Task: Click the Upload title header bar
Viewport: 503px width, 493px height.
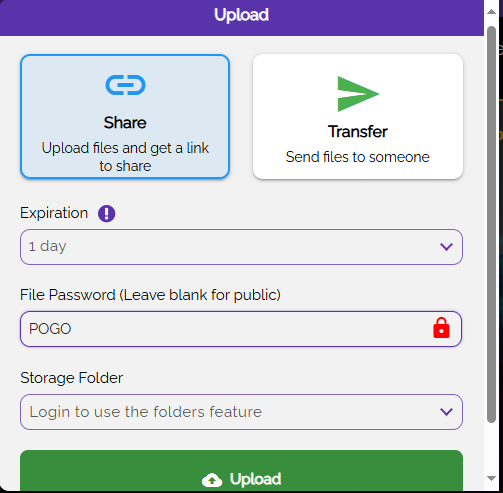Action: (x=242, y=18)
